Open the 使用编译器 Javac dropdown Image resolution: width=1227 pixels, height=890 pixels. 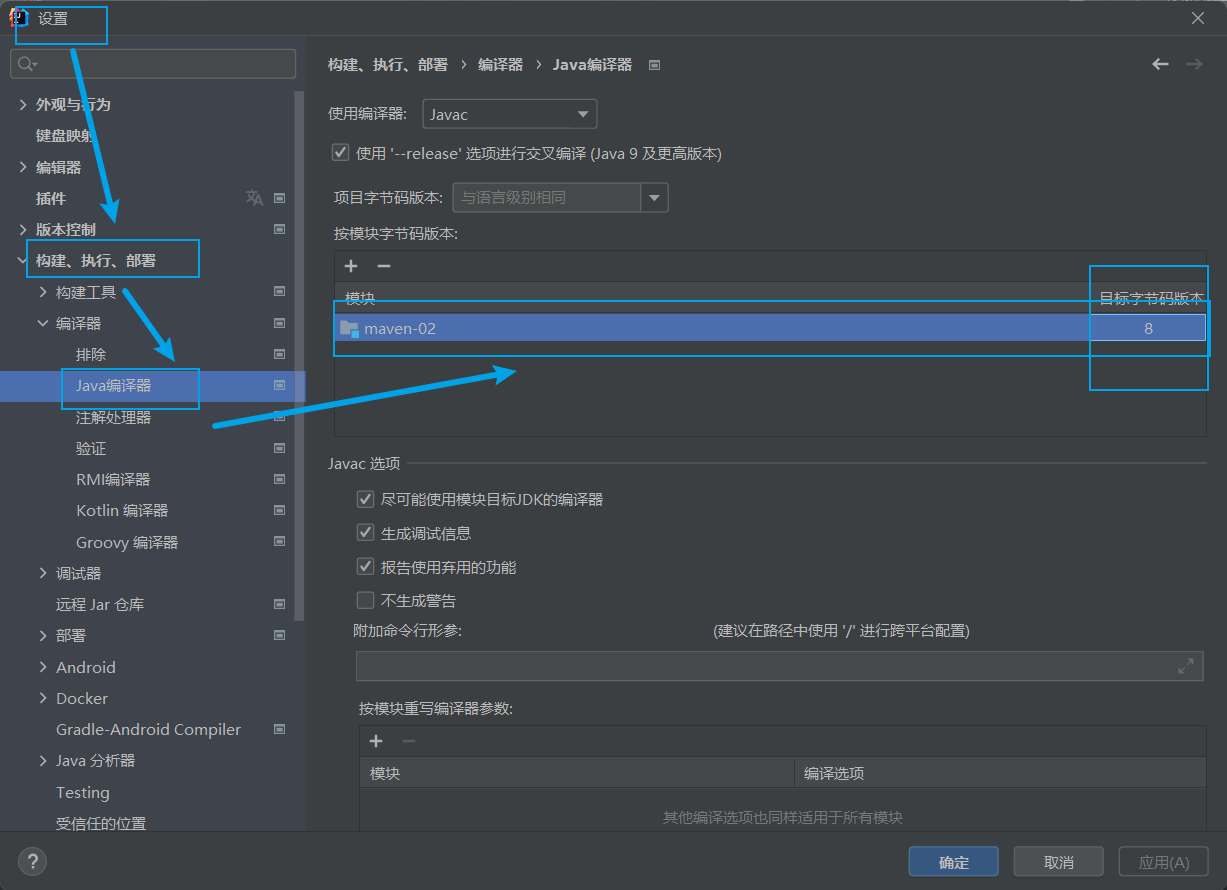pos(510,114)
